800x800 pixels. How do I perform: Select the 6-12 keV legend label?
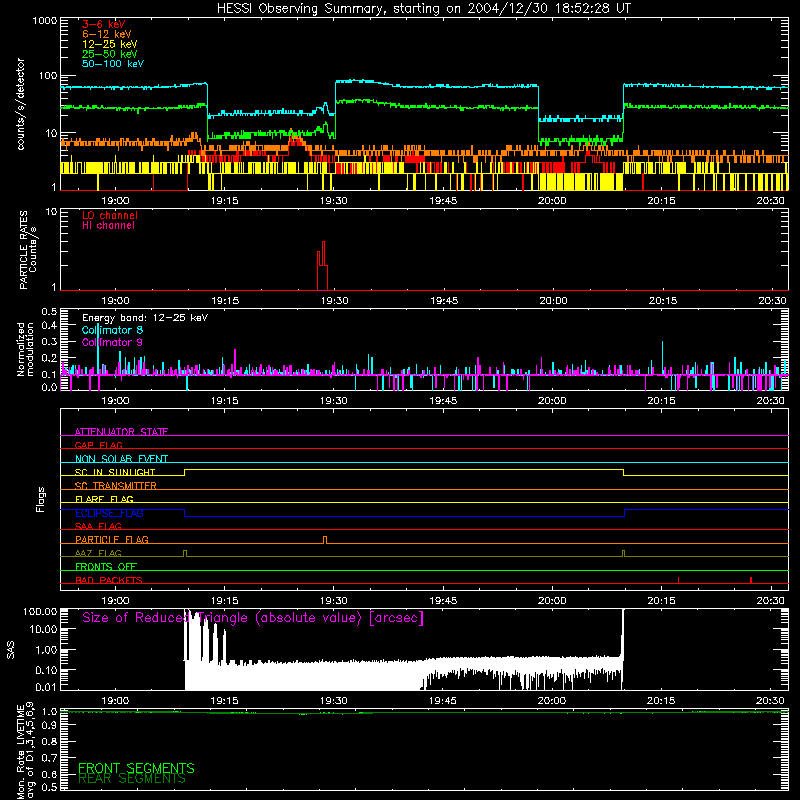click(x=107, y=34)
